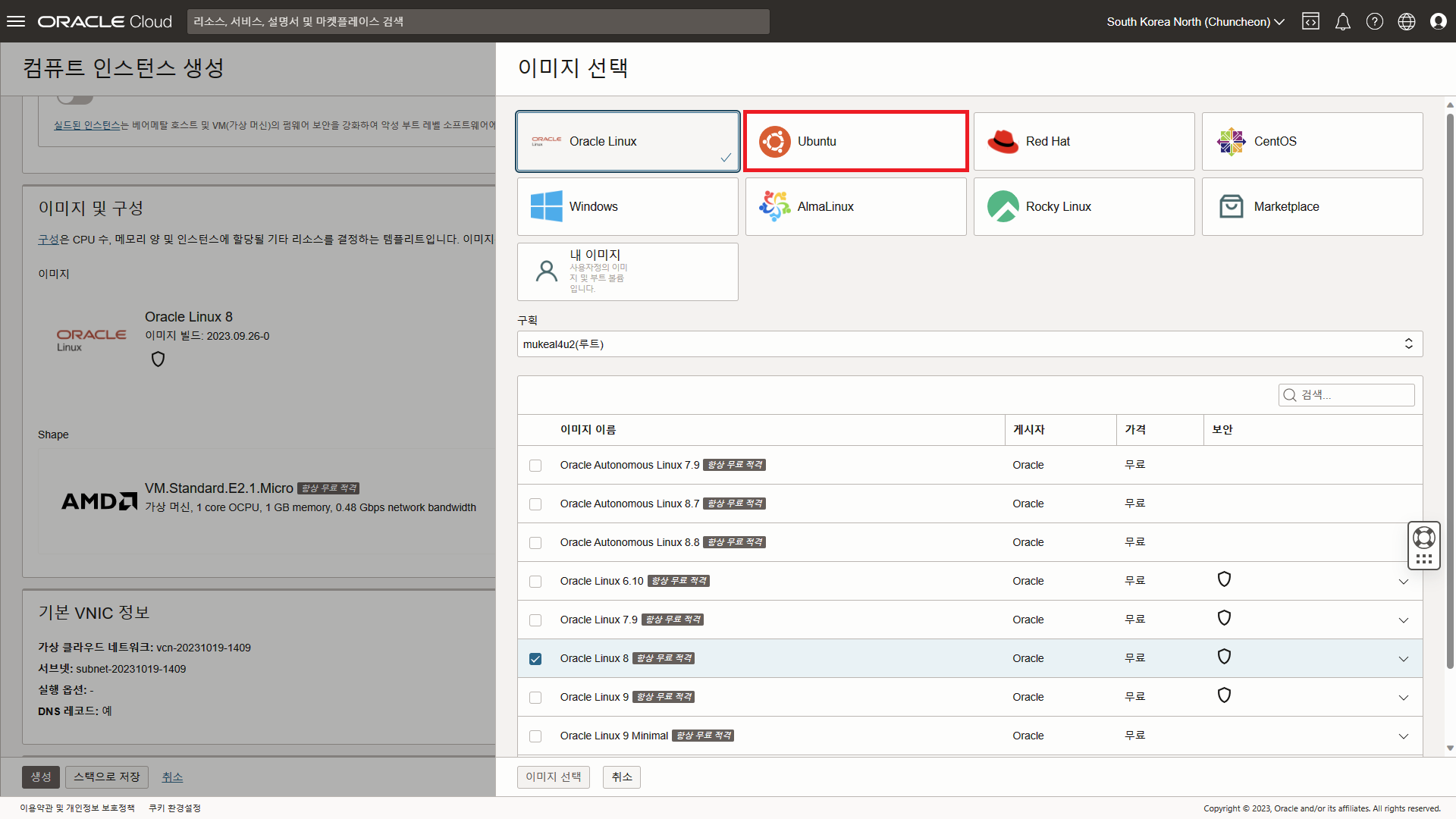Image resolution: width=1456 pixels, height=819 pixels.
Task: Uncheck the Oracle Linux 8 image checkbox
Action: pyautogui.click(x=535, y=659)
